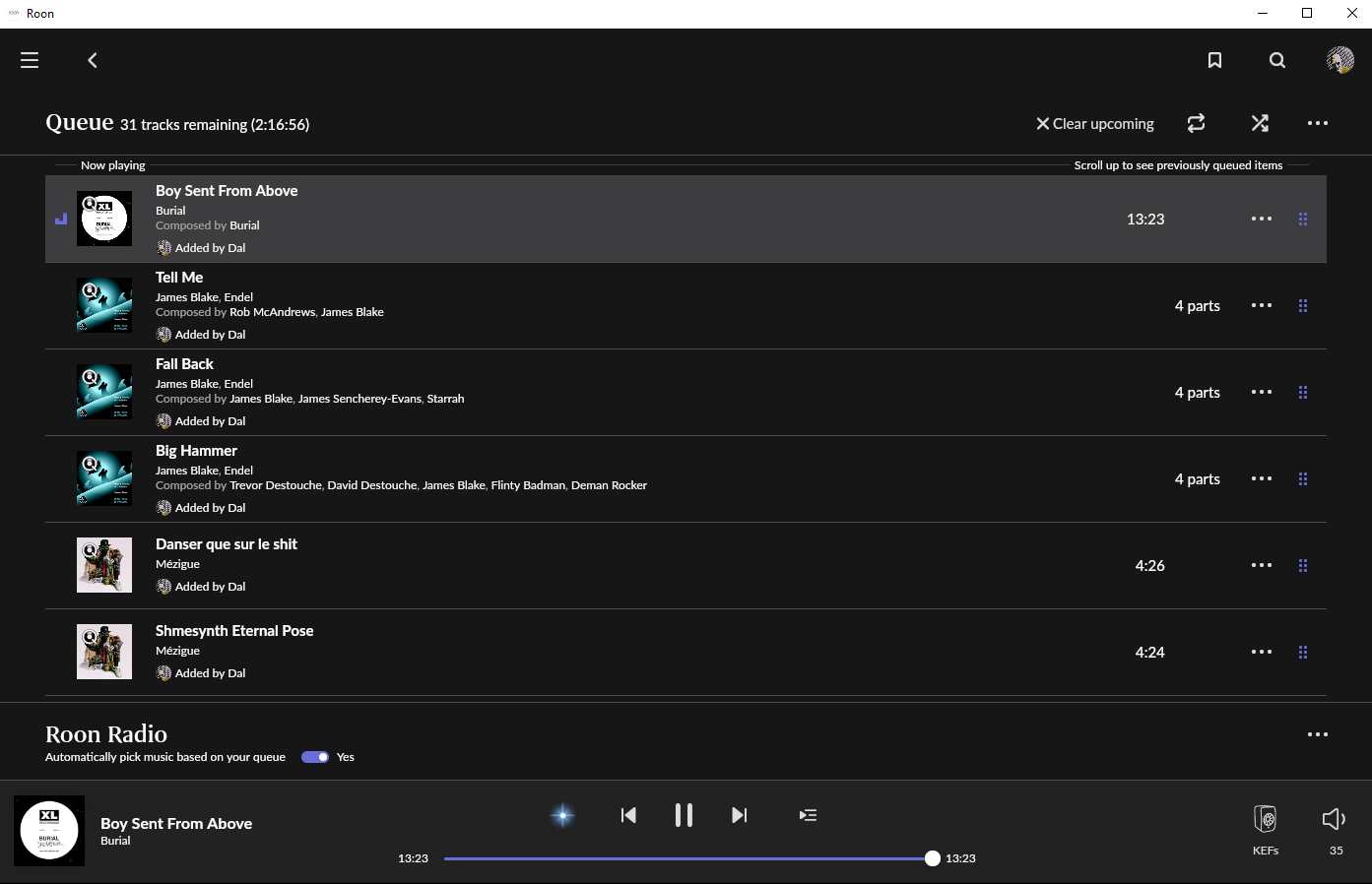
Task: Click Fall Back track title
Action: coord(184,364)
